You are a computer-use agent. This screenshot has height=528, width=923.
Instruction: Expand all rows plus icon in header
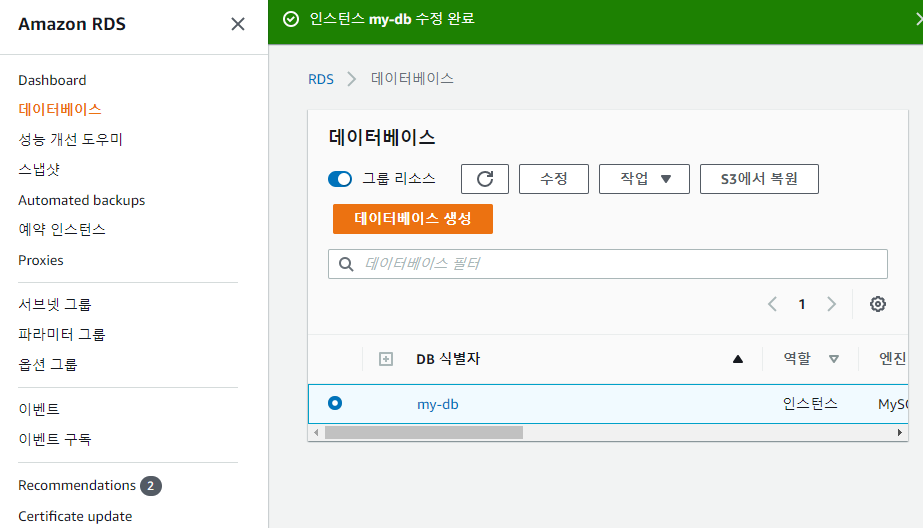click(386, 359)
